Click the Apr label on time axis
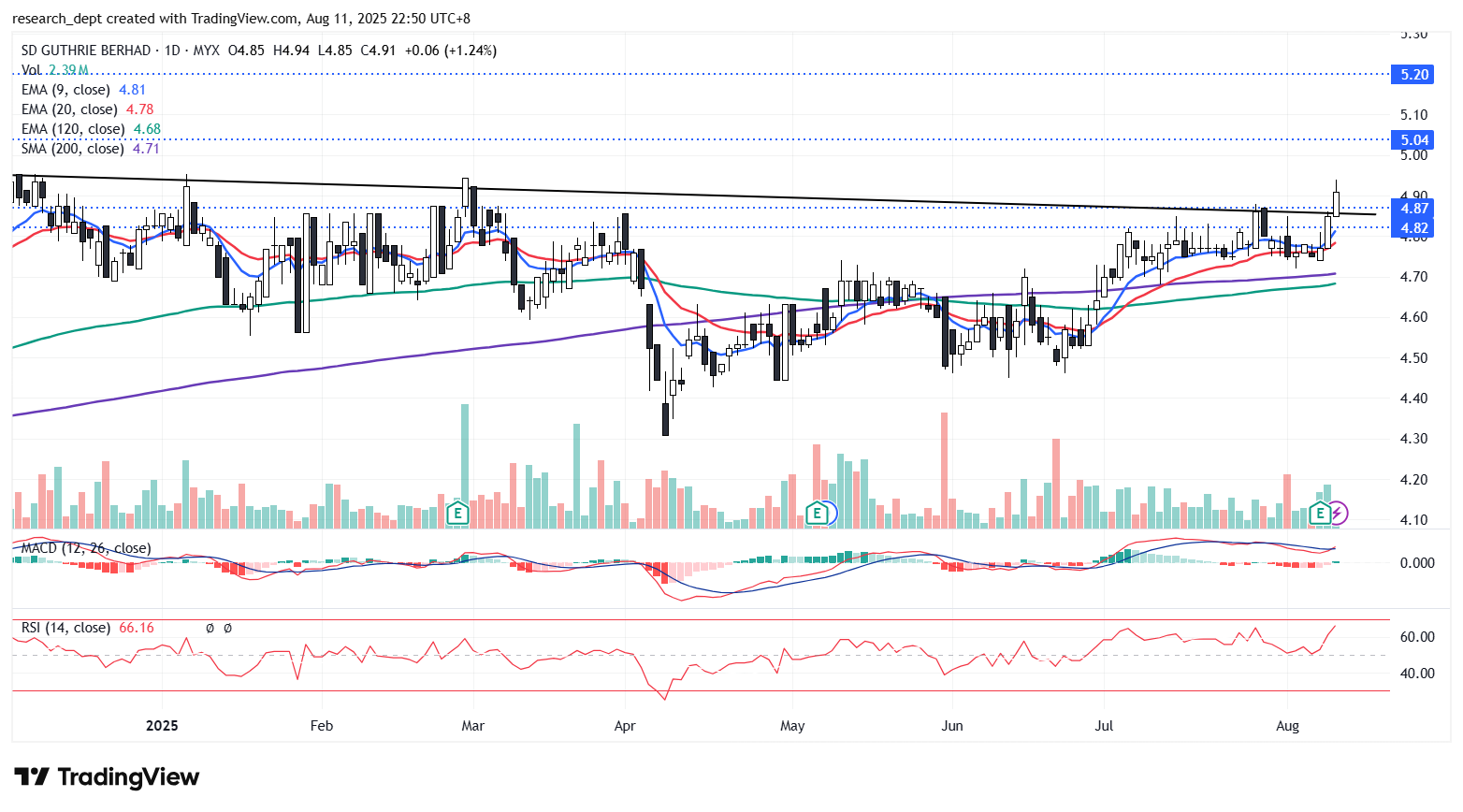The image size is (1463, 812). 625,726
